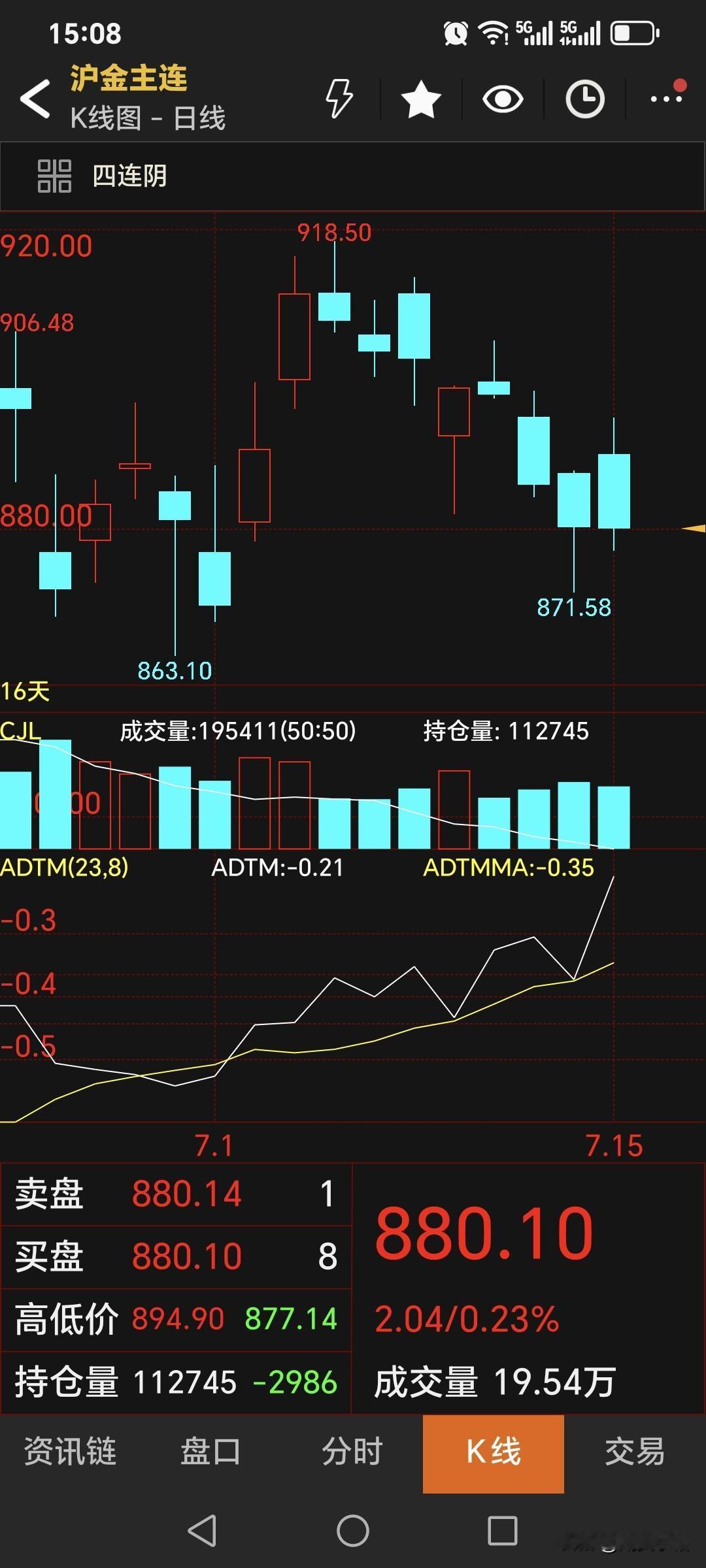Open the clock period selector icon

point(584,99)
